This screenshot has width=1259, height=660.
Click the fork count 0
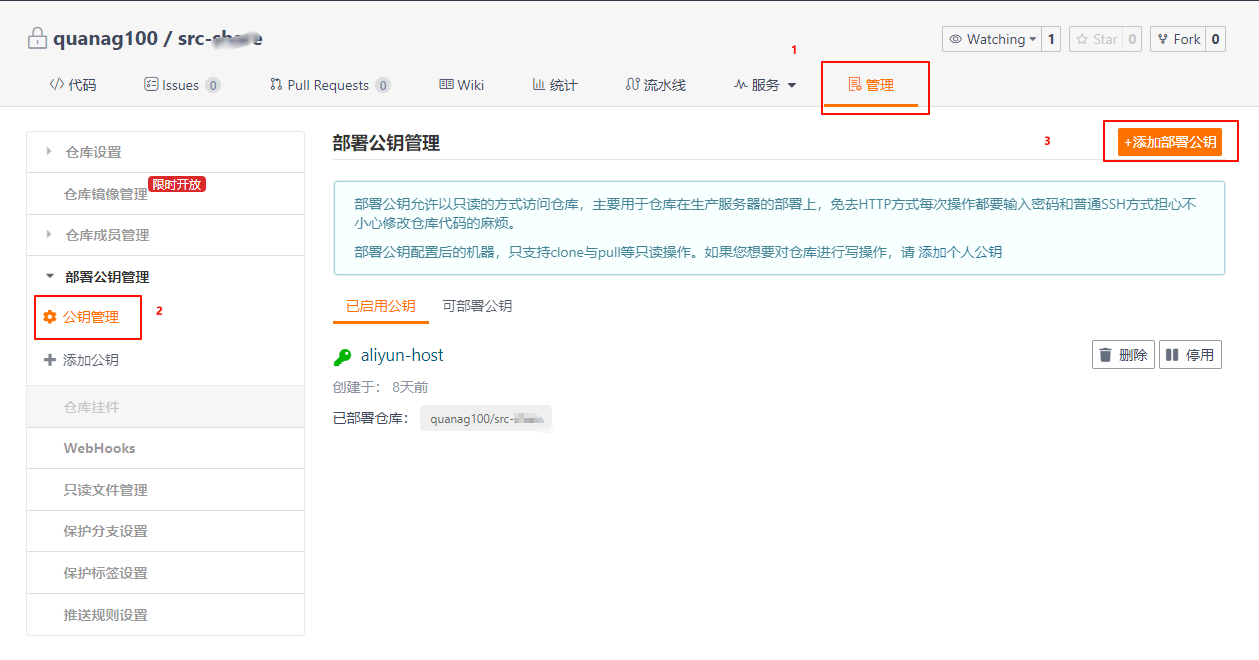pos(1216,39)
